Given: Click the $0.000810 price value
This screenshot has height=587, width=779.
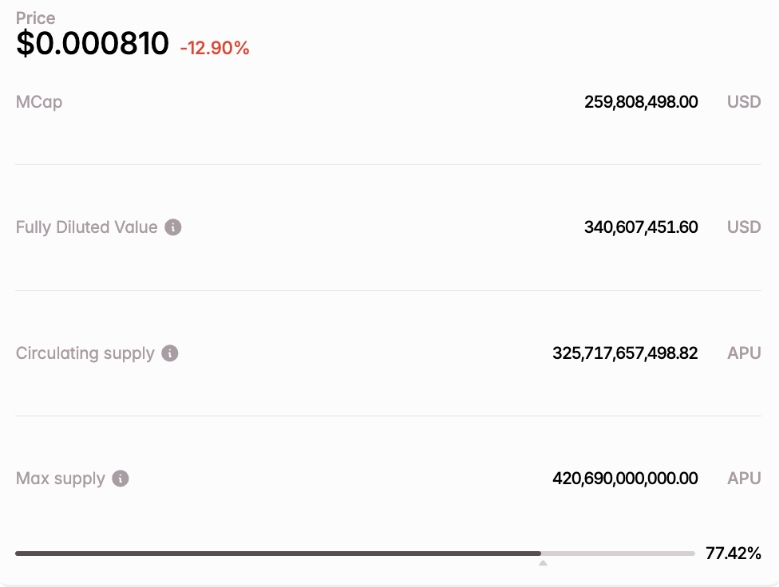Looking at the screenshot, I should click(x=92, y=43).
